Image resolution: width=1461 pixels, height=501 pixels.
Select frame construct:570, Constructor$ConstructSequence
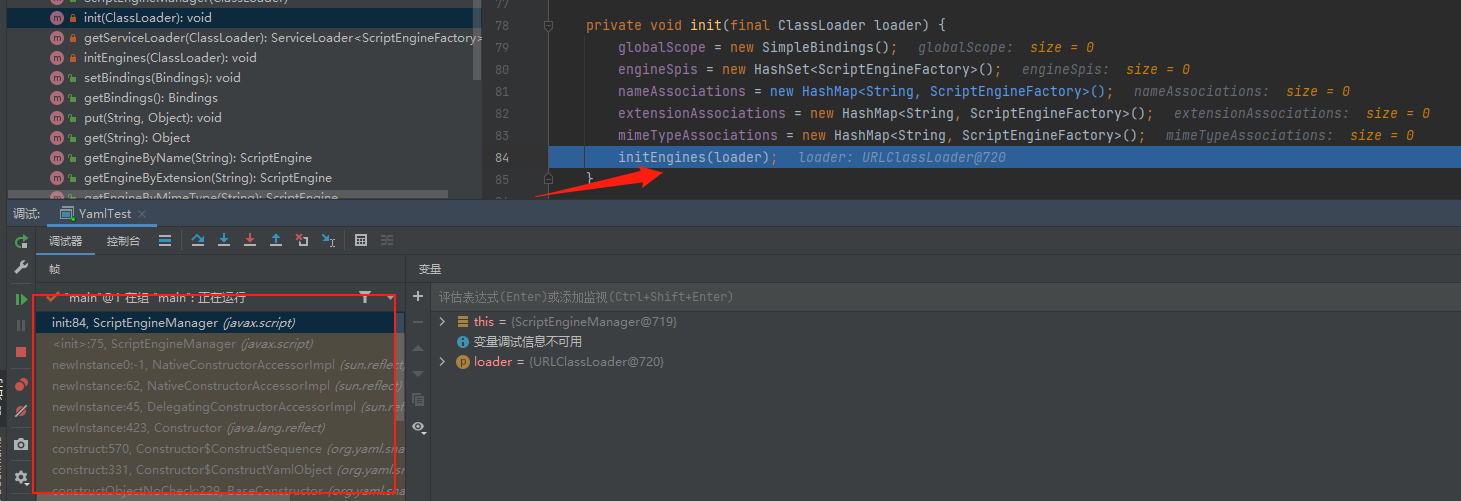tap(219, 449)
